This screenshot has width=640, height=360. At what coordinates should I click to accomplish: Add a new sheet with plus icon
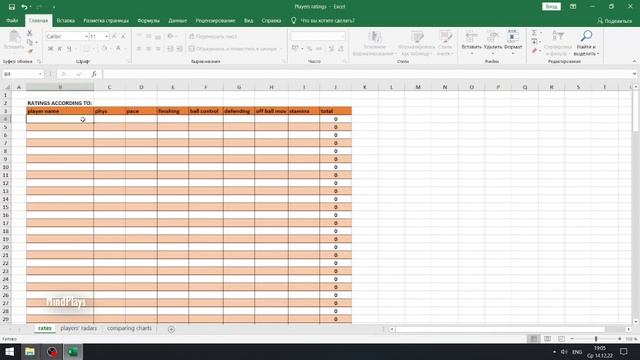click(x=171, y=329)
